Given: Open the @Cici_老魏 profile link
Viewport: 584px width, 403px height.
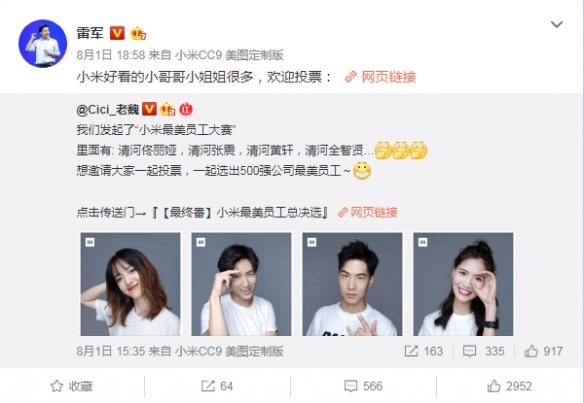Looking at the screenshot, I should coord(107,110).
